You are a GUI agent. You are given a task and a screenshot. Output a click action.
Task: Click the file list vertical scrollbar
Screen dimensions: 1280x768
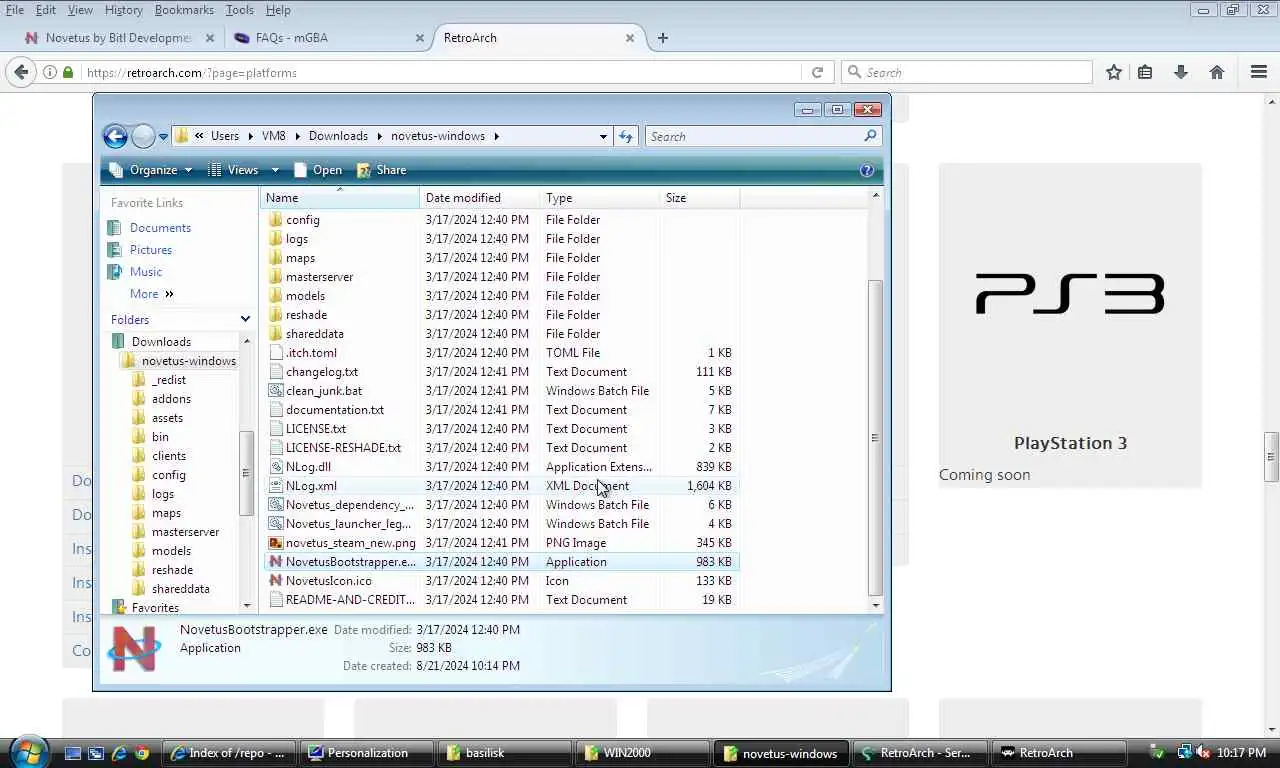point(876,437)
